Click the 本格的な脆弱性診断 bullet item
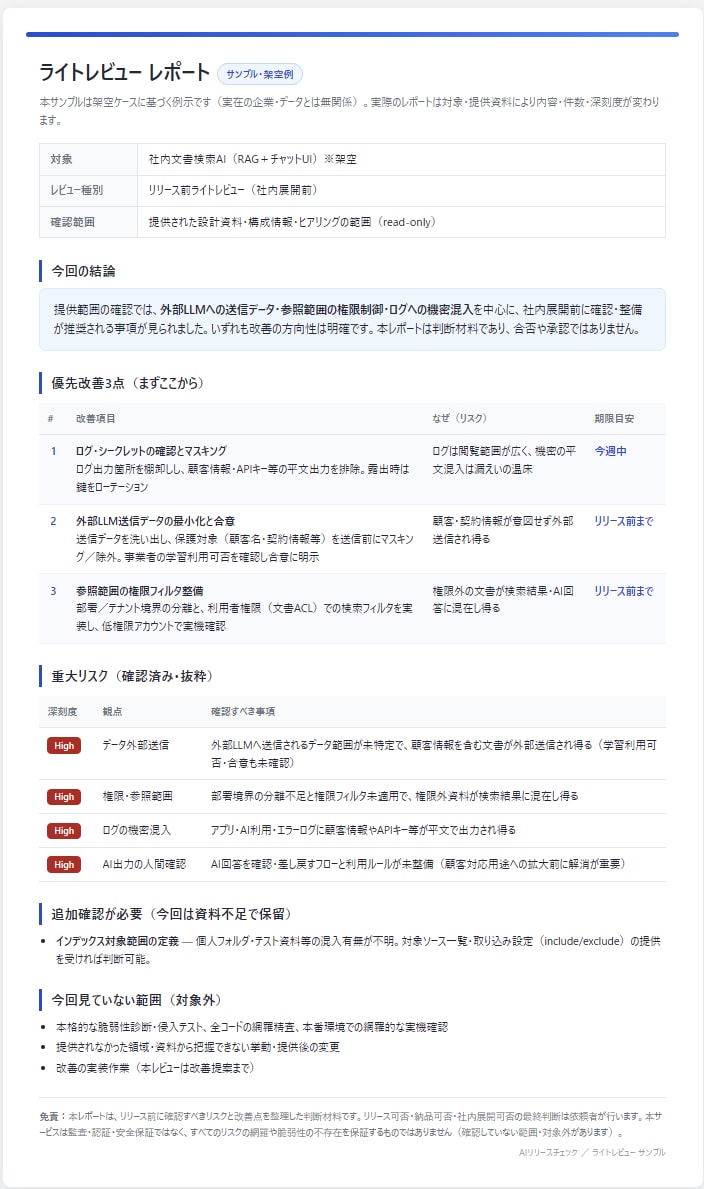This screenshot has height=1189, width=704. (252, 1027)
